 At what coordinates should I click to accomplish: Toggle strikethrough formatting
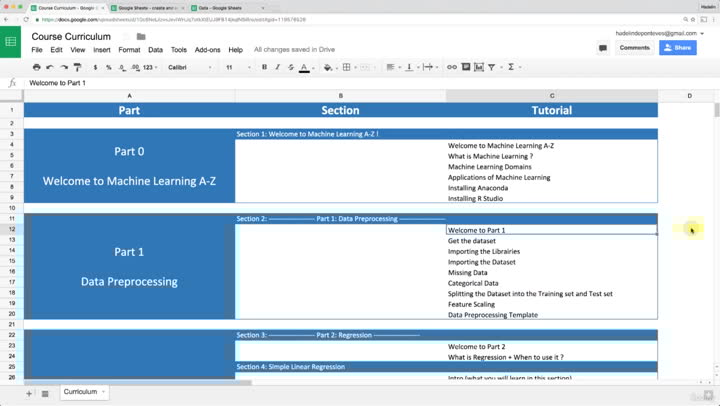pyautogui.click(x=291, y=67)
